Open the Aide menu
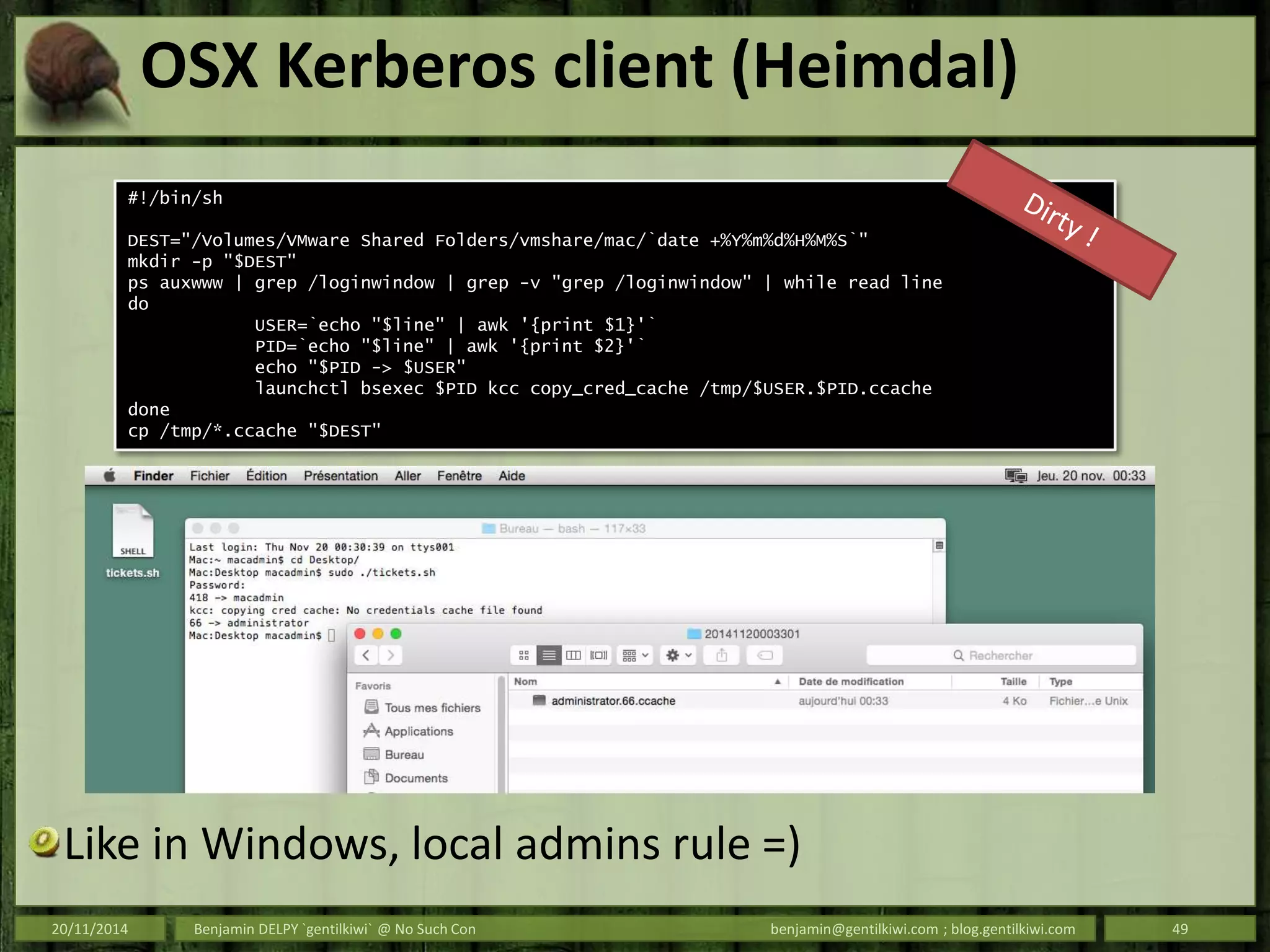Screen dimensions: 1270x952 coord(512,476)
